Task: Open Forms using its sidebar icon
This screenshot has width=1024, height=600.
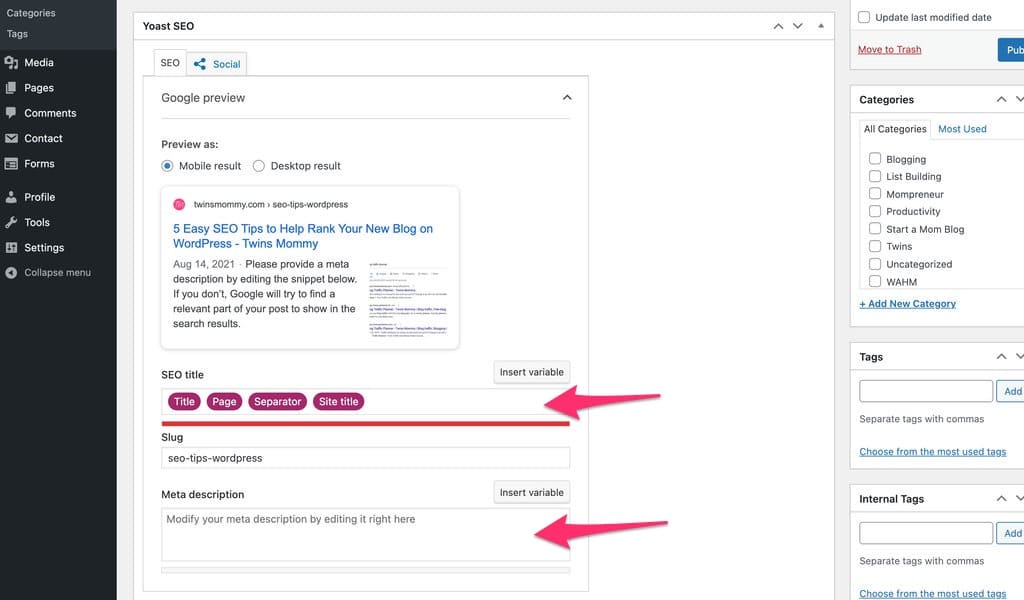Action: pyautogui.click(x=11, y=164)
